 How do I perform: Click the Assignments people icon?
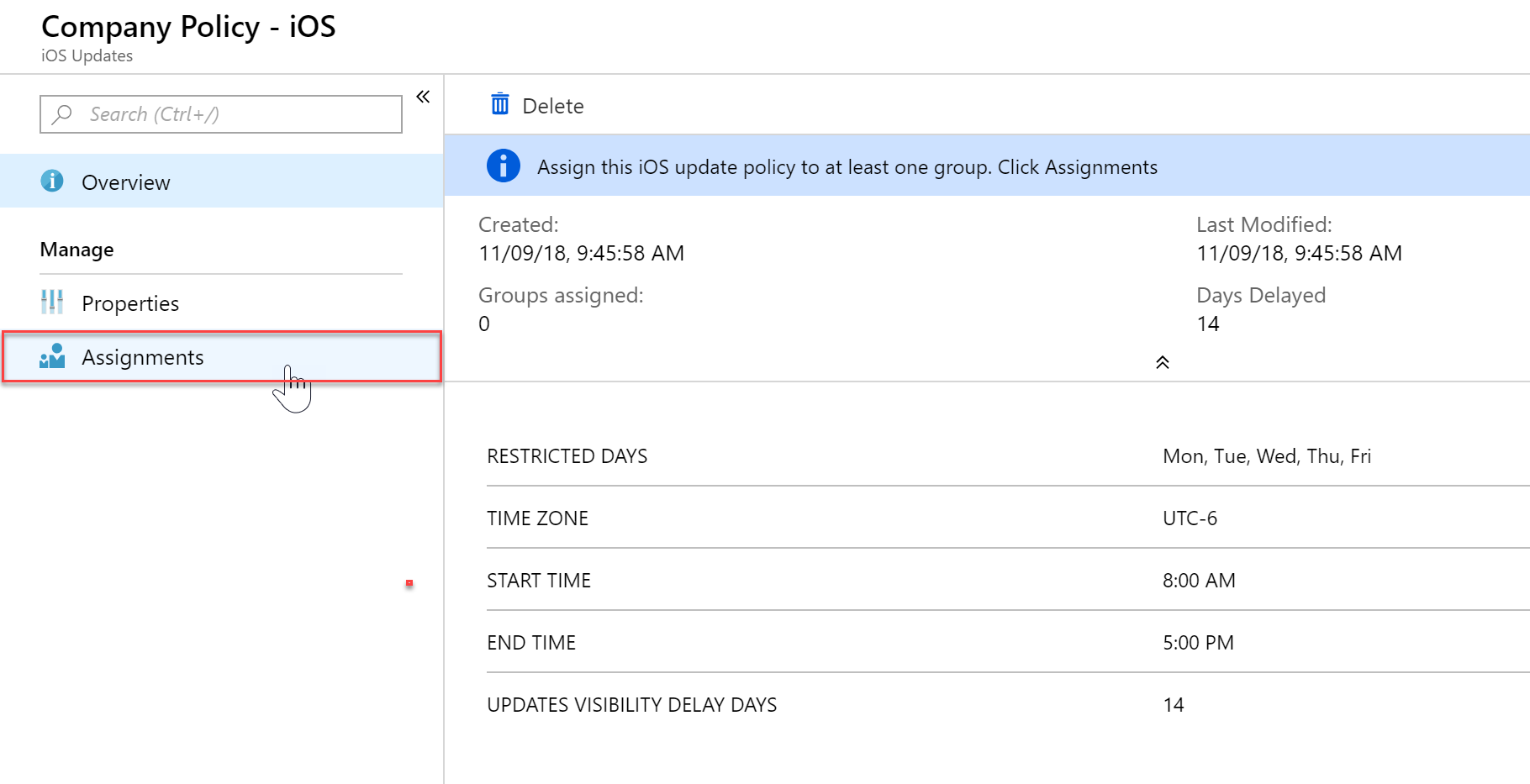(x=52, y=356)
